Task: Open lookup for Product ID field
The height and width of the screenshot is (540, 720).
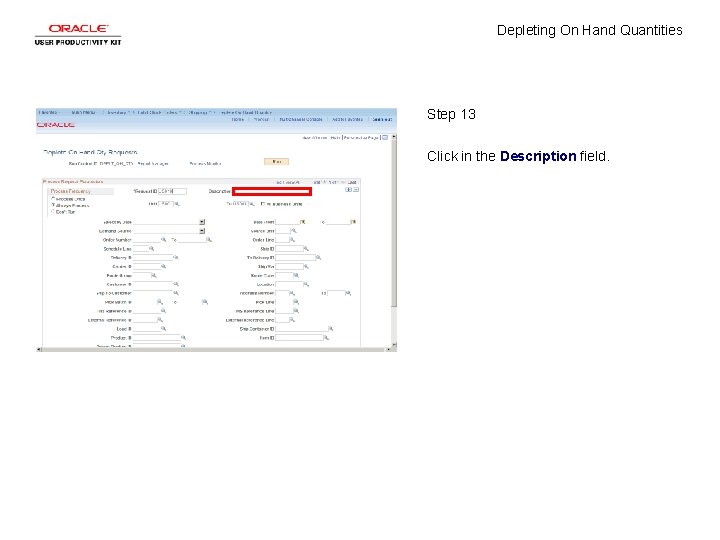Action: click(183, 338)
